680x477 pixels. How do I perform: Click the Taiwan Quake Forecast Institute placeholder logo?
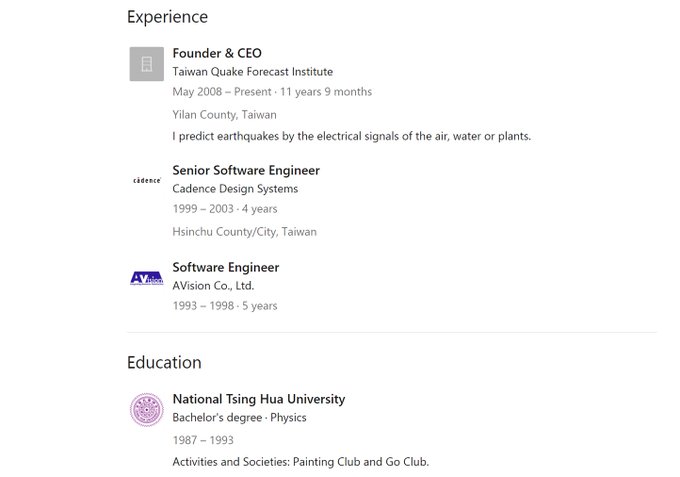(x=146, y=64)
